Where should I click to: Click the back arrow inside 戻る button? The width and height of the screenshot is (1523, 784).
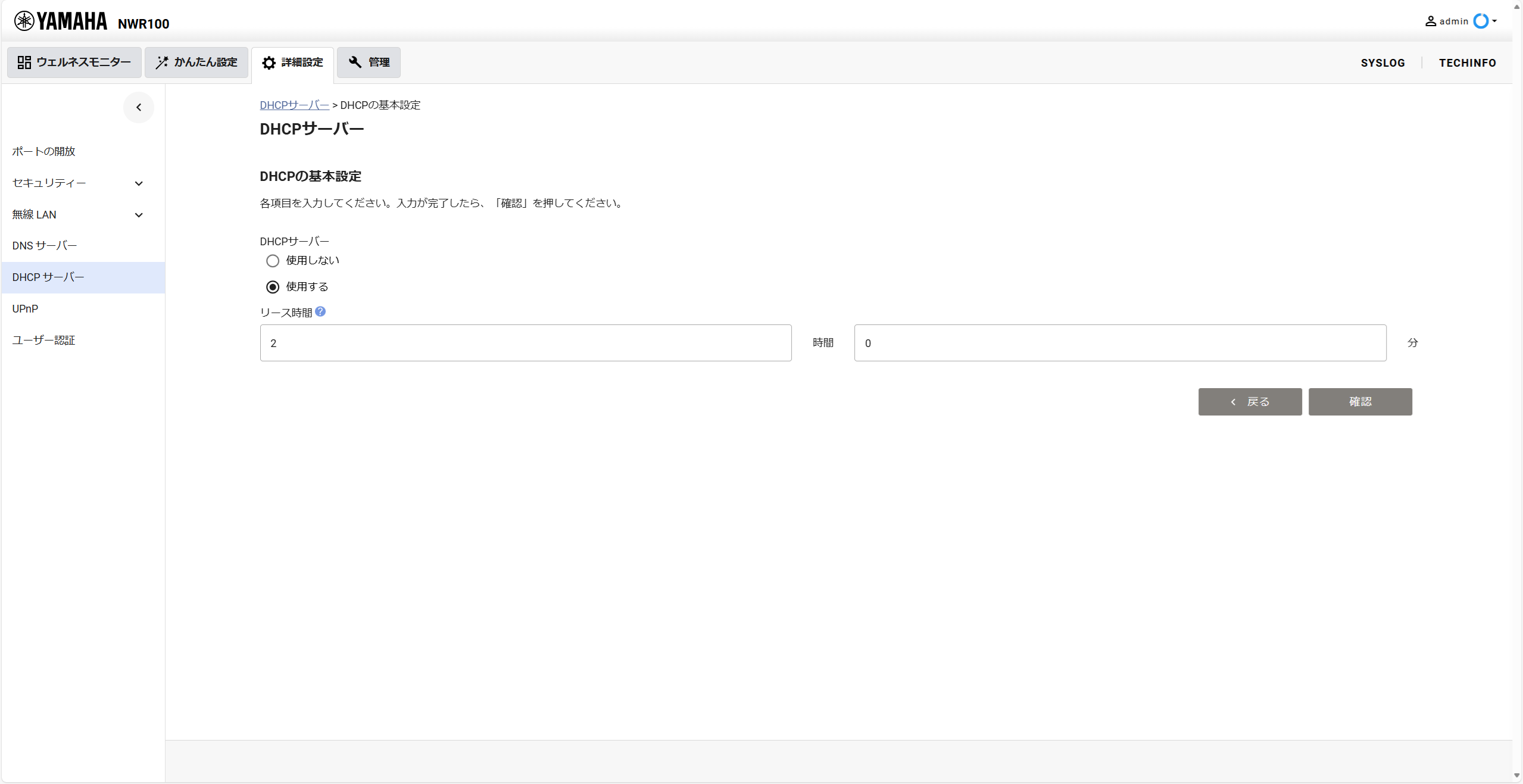coord(1234,402)
